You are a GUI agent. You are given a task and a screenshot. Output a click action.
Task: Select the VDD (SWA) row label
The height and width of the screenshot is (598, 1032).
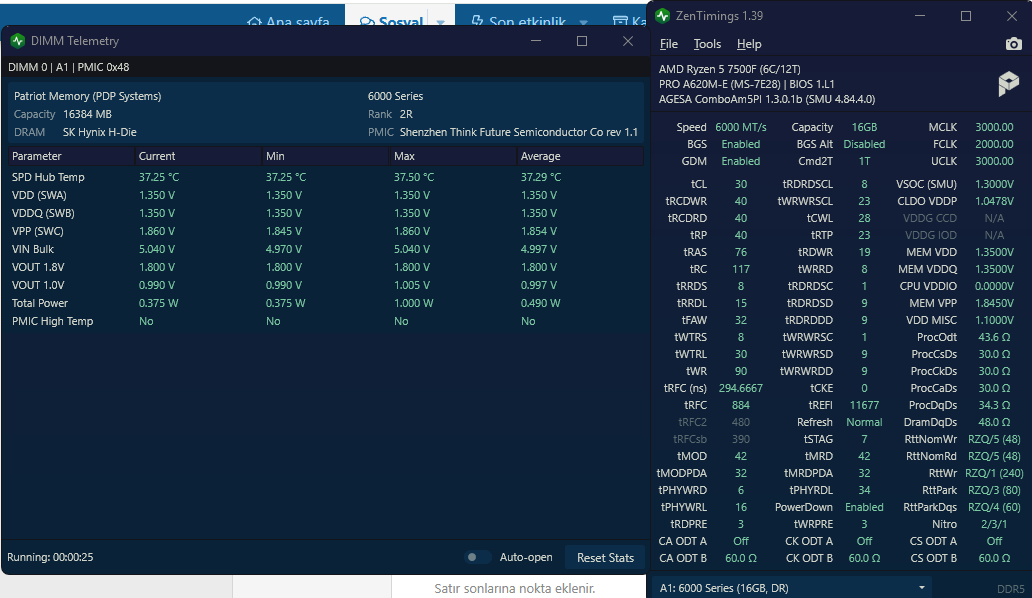click(x=39, y=195)
